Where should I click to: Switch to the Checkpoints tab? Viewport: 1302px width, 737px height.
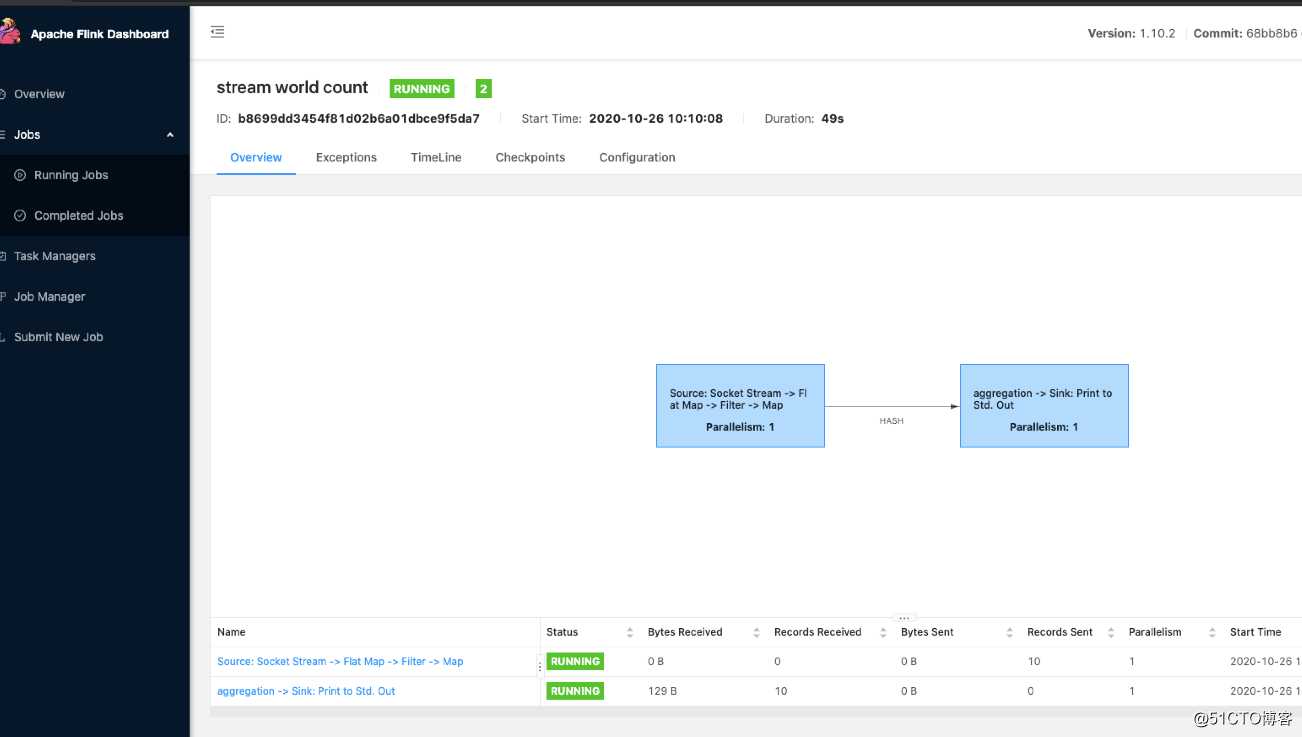point(530,157)
